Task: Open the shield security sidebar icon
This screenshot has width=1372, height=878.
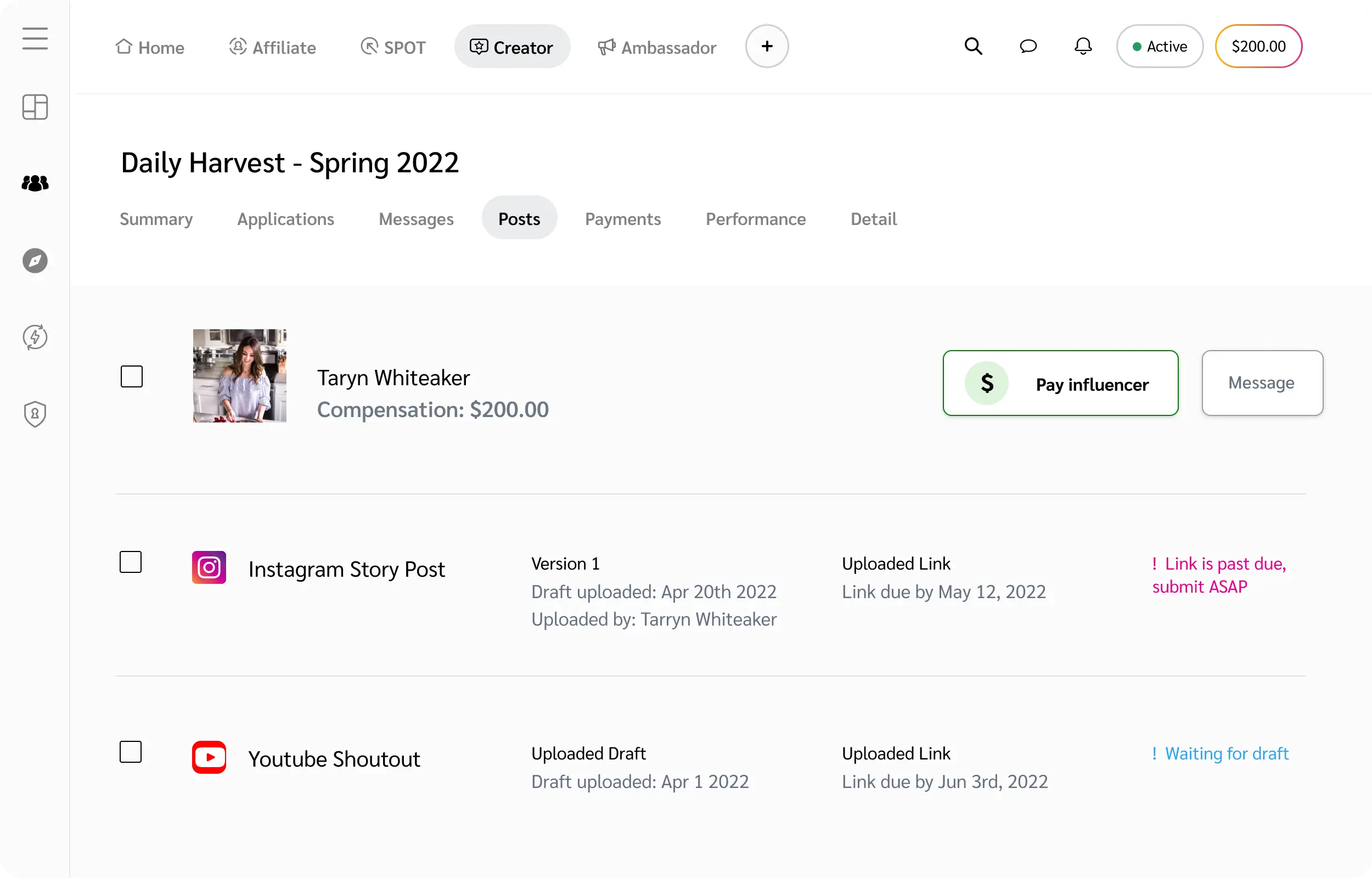Action: (x=35, y=414)
